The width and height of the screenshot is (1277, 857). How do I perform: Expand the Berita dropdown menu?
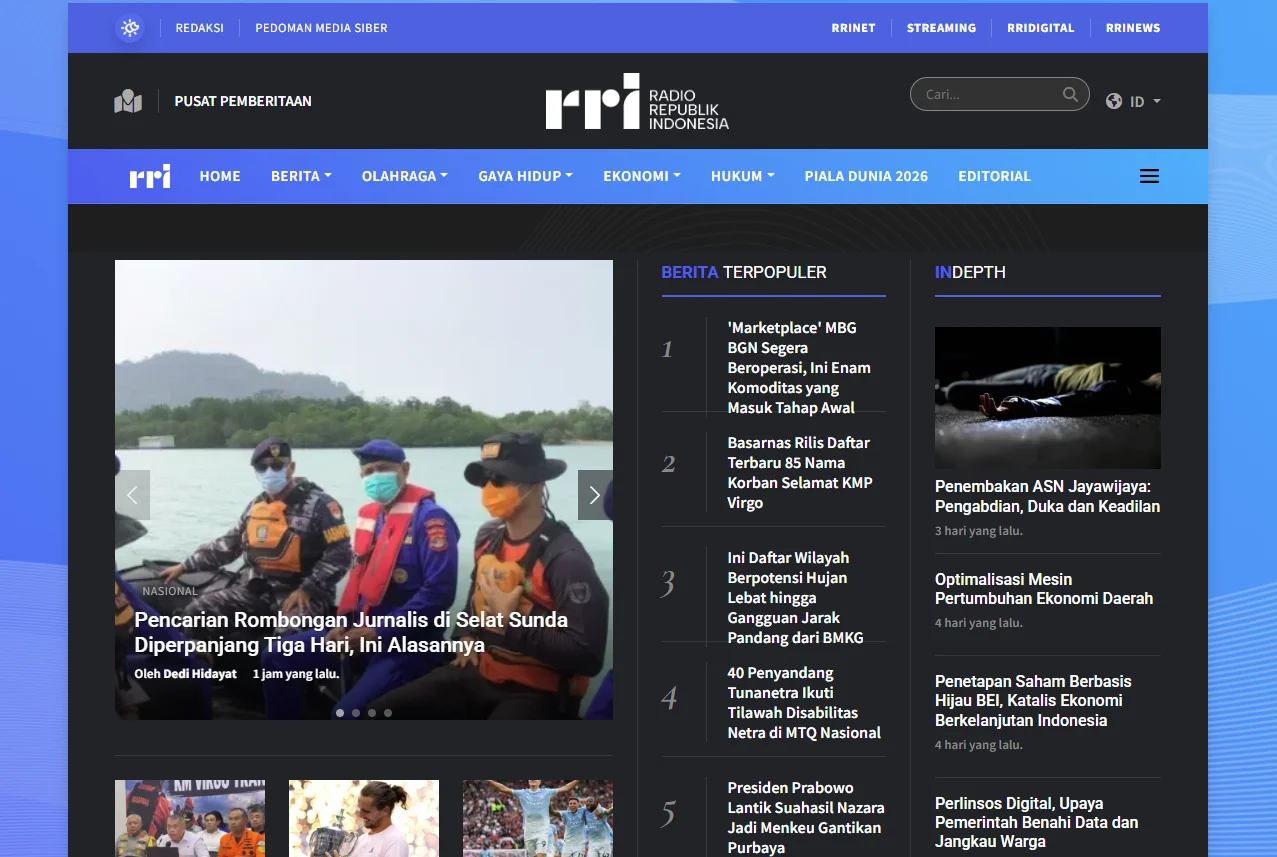[301, 176]
